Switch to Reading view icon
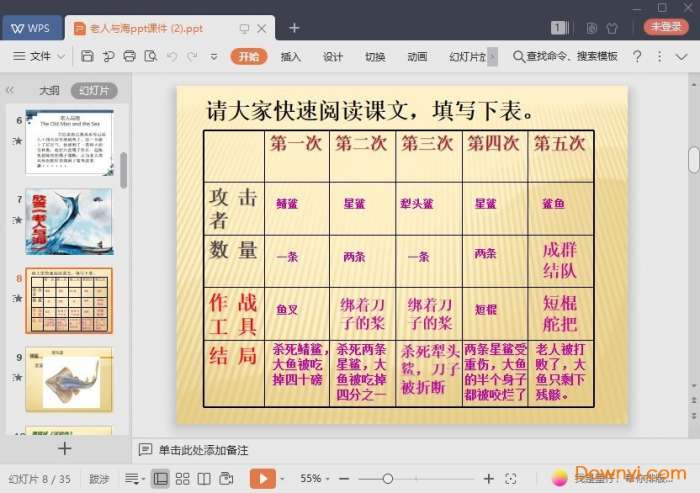 pos(204,479)
